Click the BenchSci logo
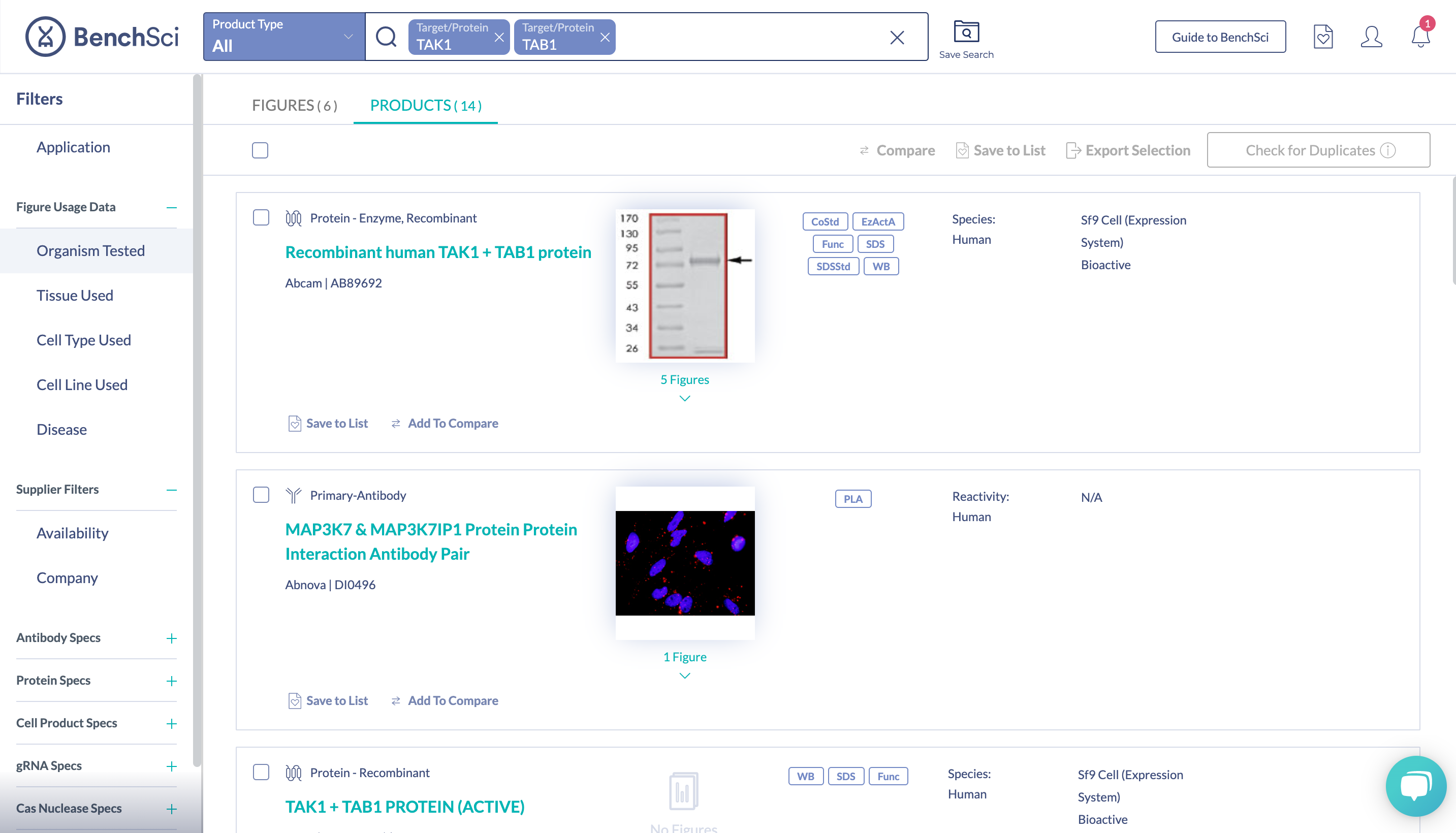This screenshot has height=833, width=1456. (x=102, y=37)
